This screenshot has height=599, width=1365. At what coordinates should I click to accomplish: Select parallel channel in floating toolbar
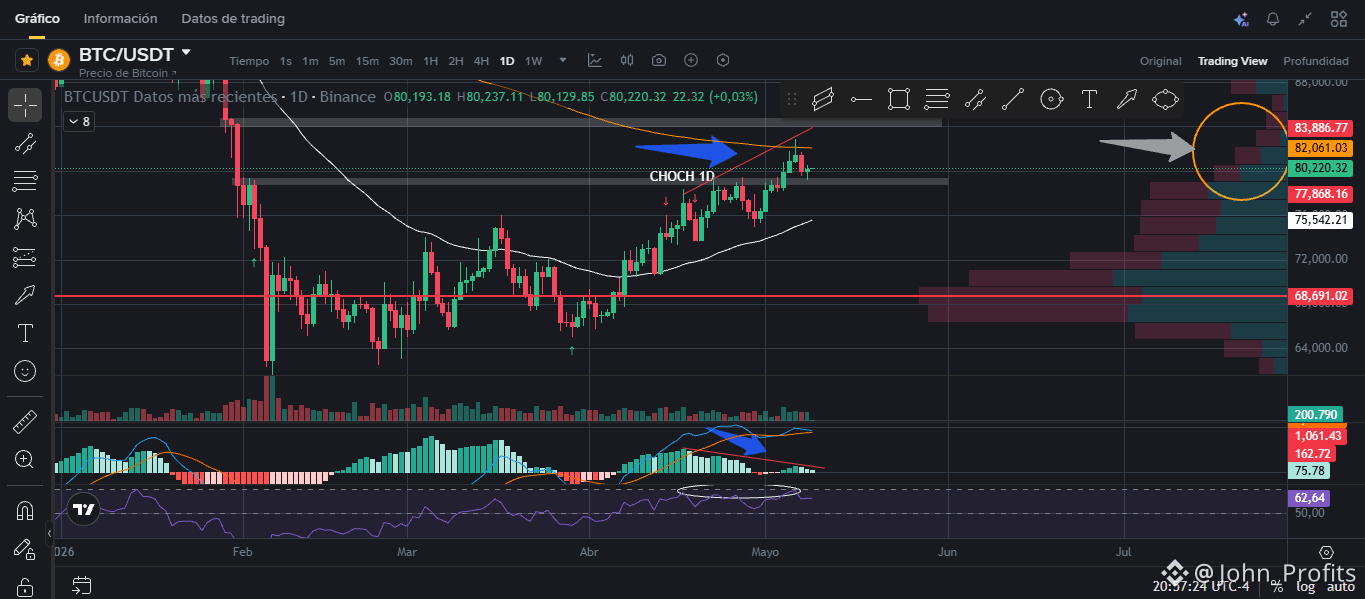pyautogui.click(x=823, y=99)
